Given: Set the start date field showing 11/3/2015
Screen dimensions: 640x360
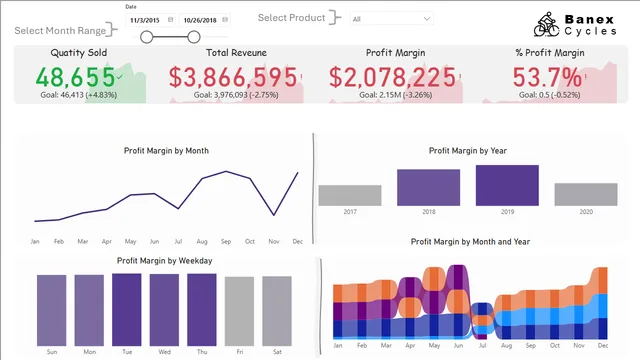Looking at the screenshot, I should 151,20.
